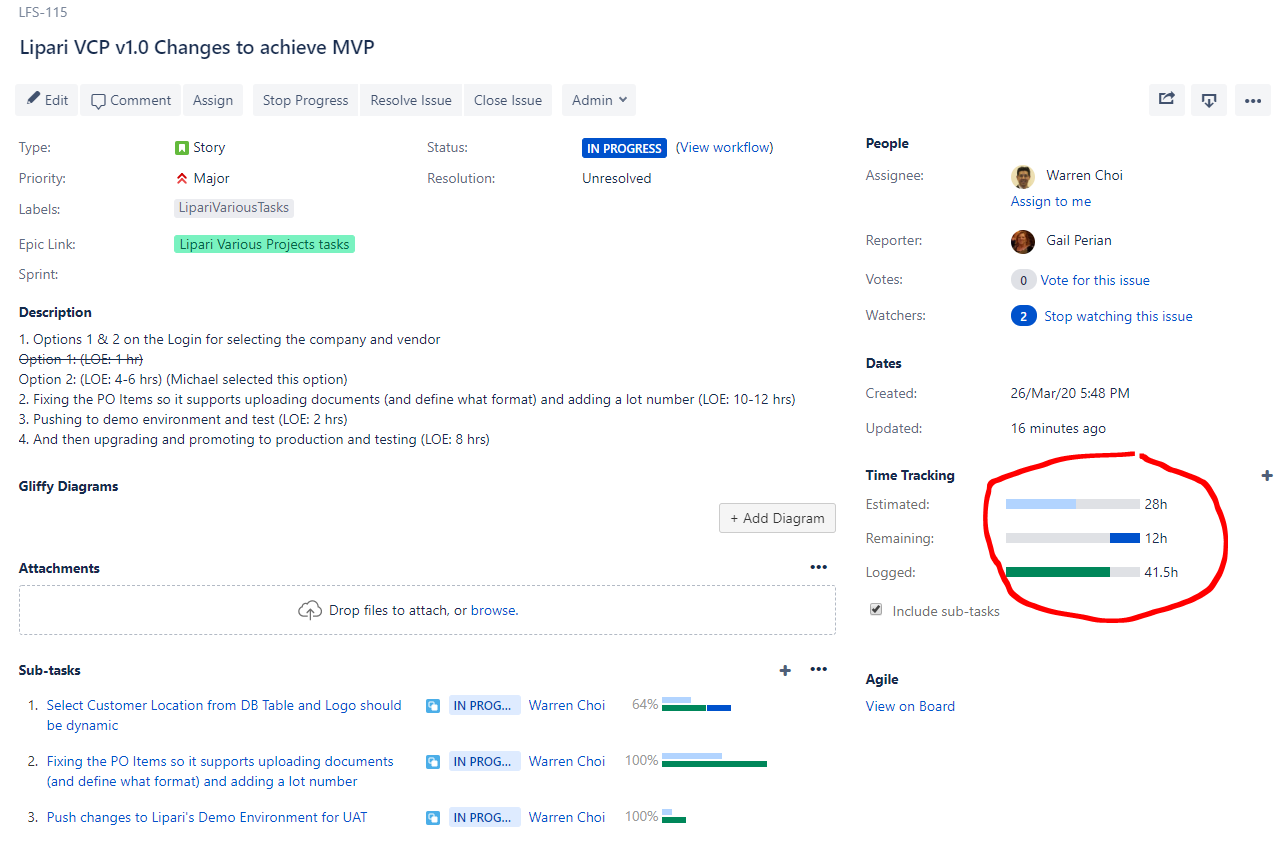Image resolution: width=1280 pixels, height=846 pixels.
Task: Uncheck Include sub-tasks checkbox
Action: 876,609
